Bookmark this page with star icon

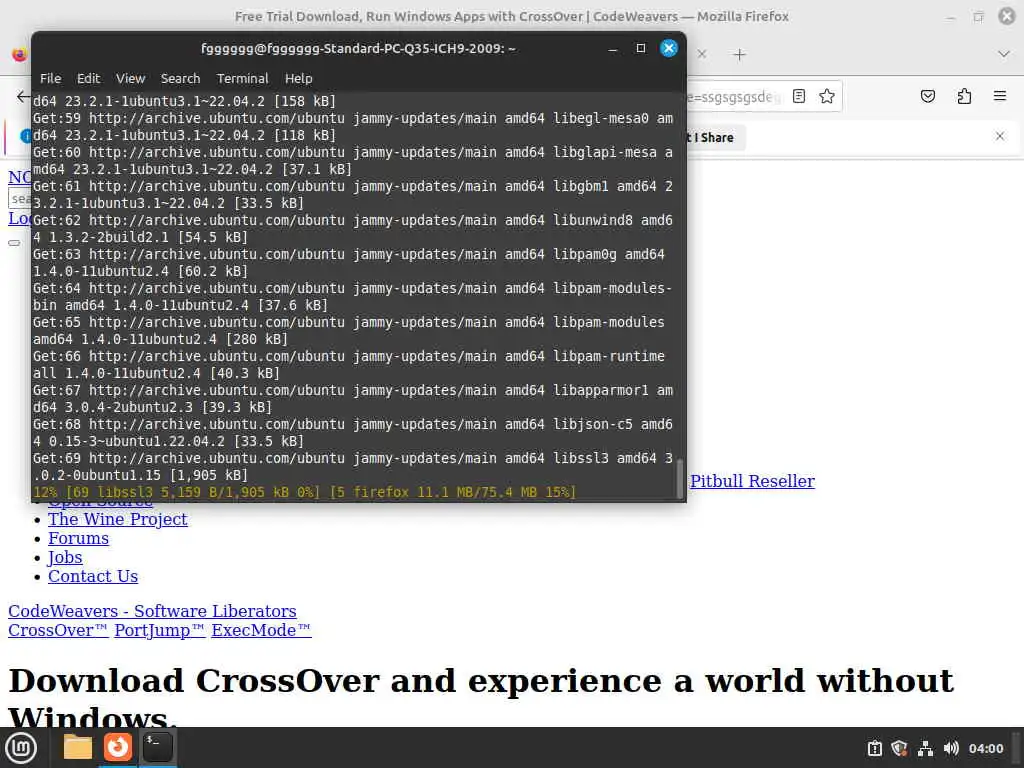827,97
